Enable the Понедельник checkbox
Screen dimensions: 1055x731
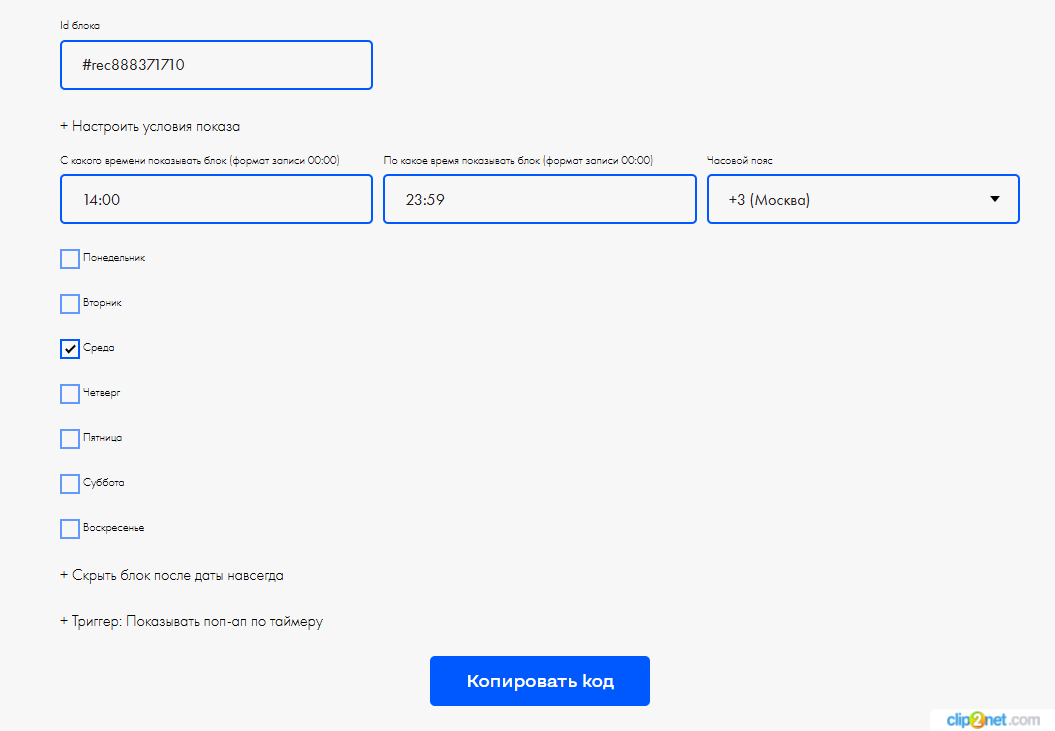click(70, 259)
